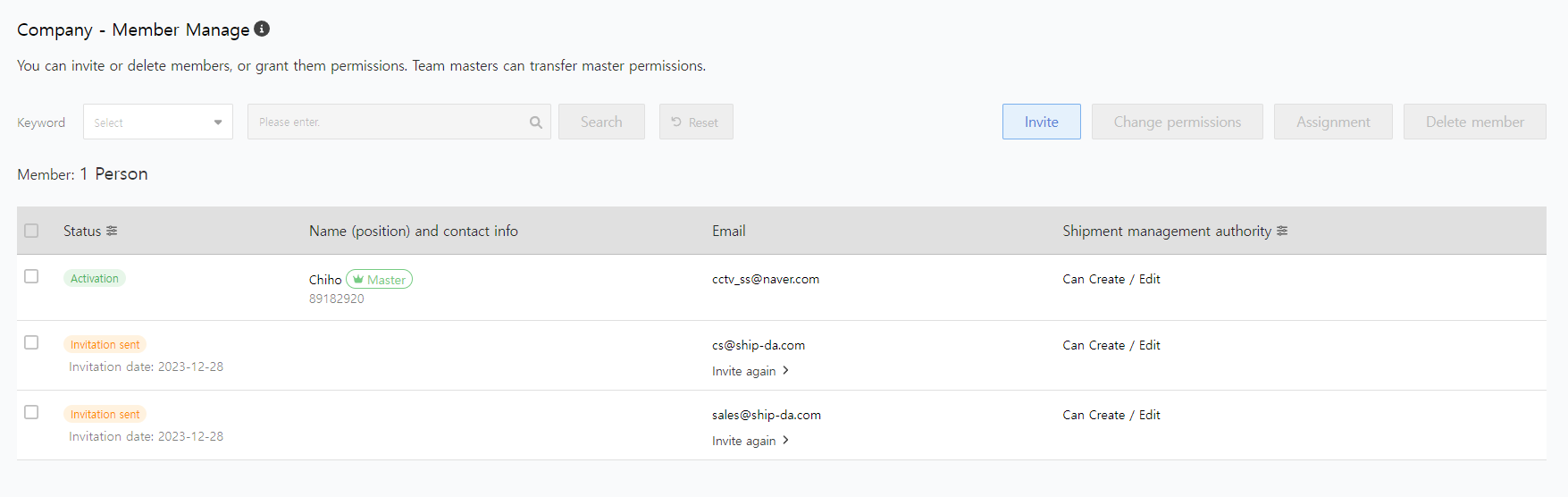
Task: Select the cs@ship-da.com member checkbox
Action: pyautogui.click(x=31, y=342)
